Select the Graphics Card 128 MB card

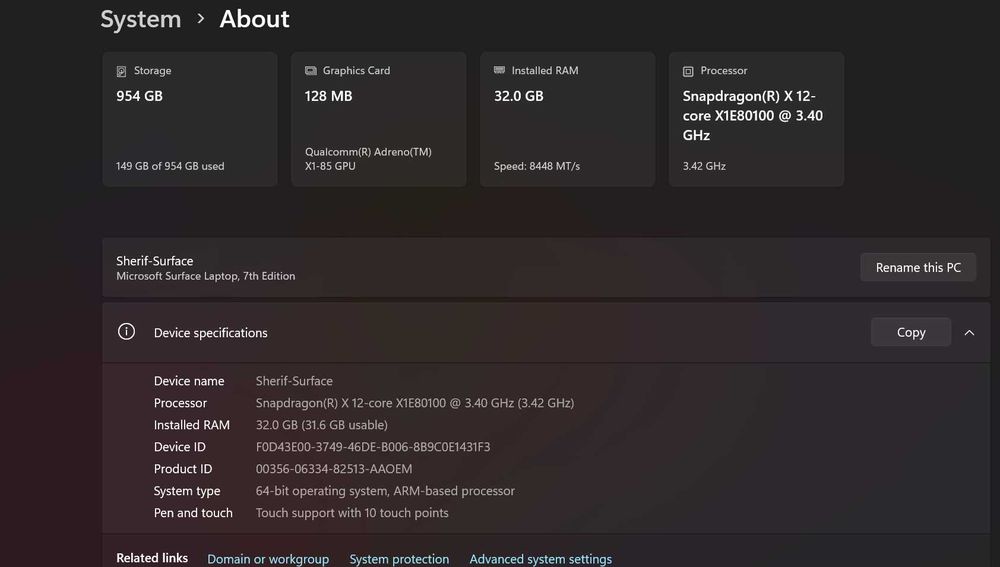(378, 120)
